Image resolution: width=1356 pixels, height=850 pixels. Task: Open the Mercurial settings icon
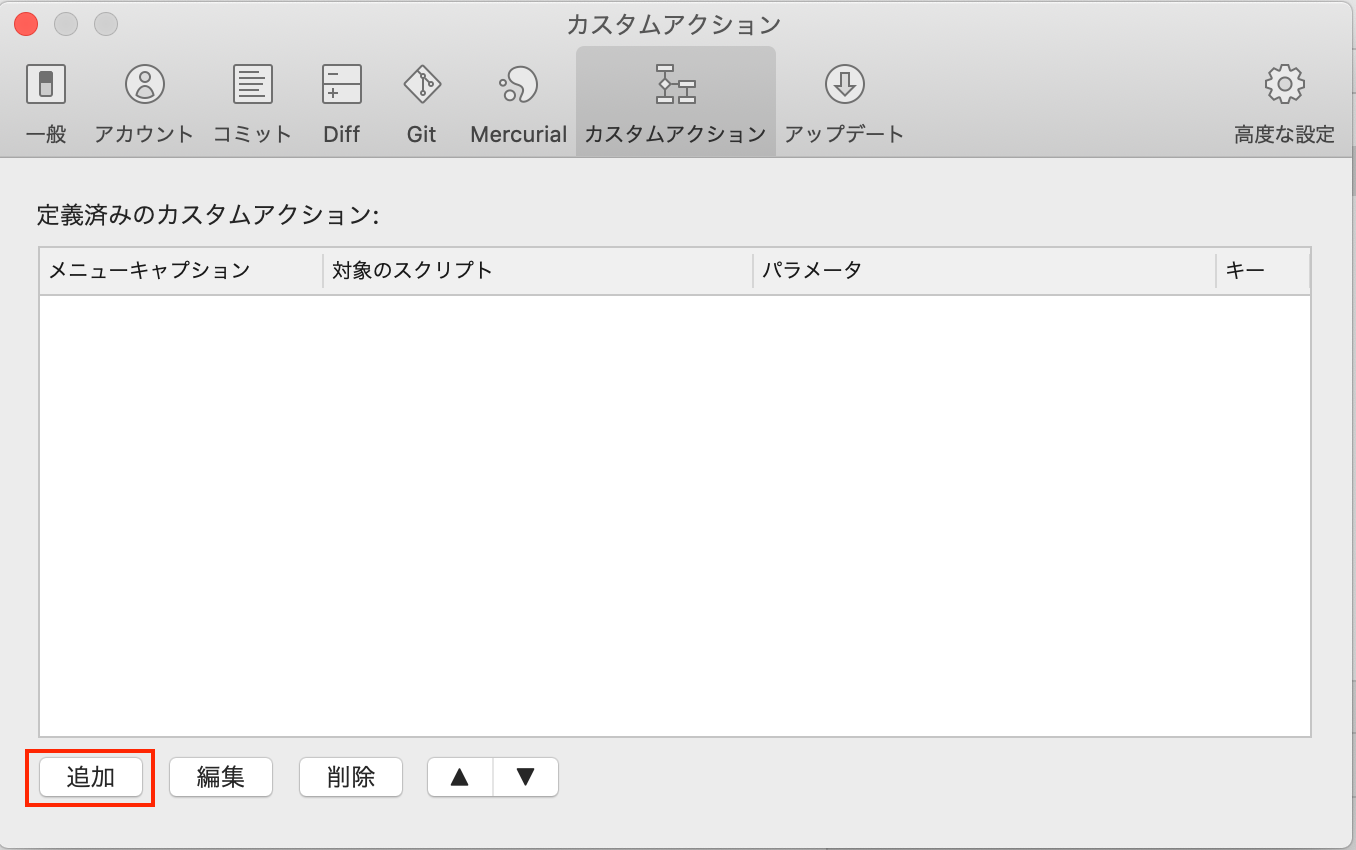coord(518,100)
